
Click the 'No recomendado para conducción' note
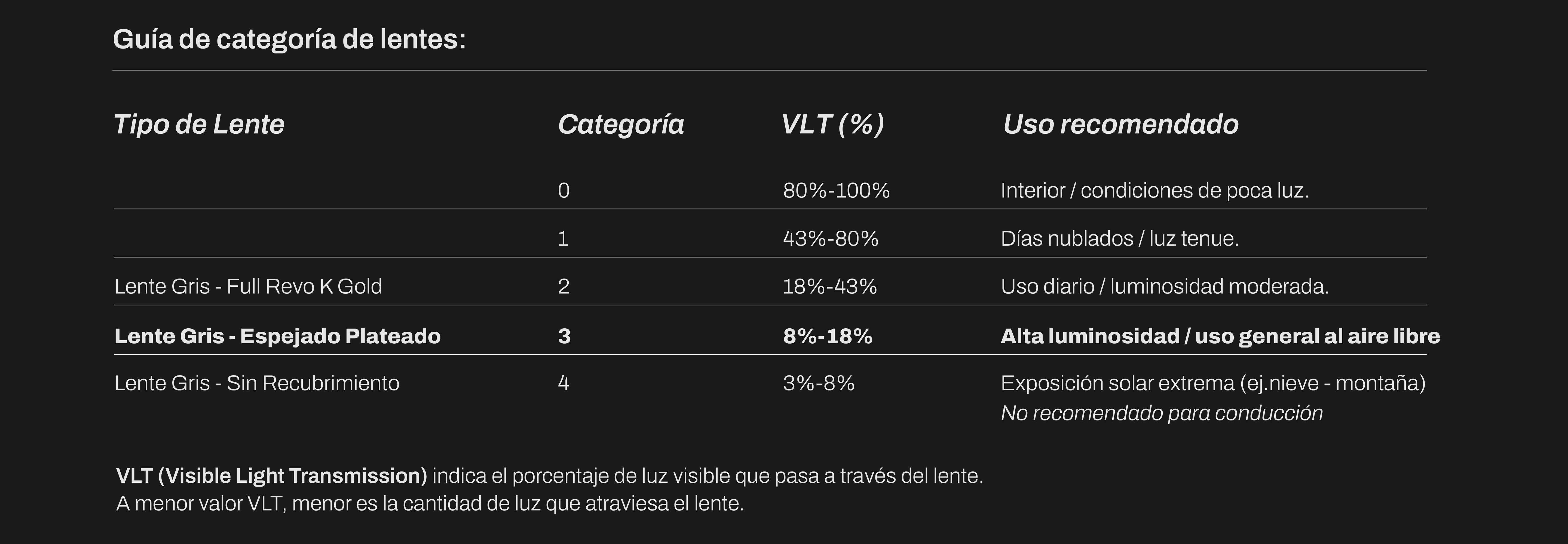pos(1161,413)
